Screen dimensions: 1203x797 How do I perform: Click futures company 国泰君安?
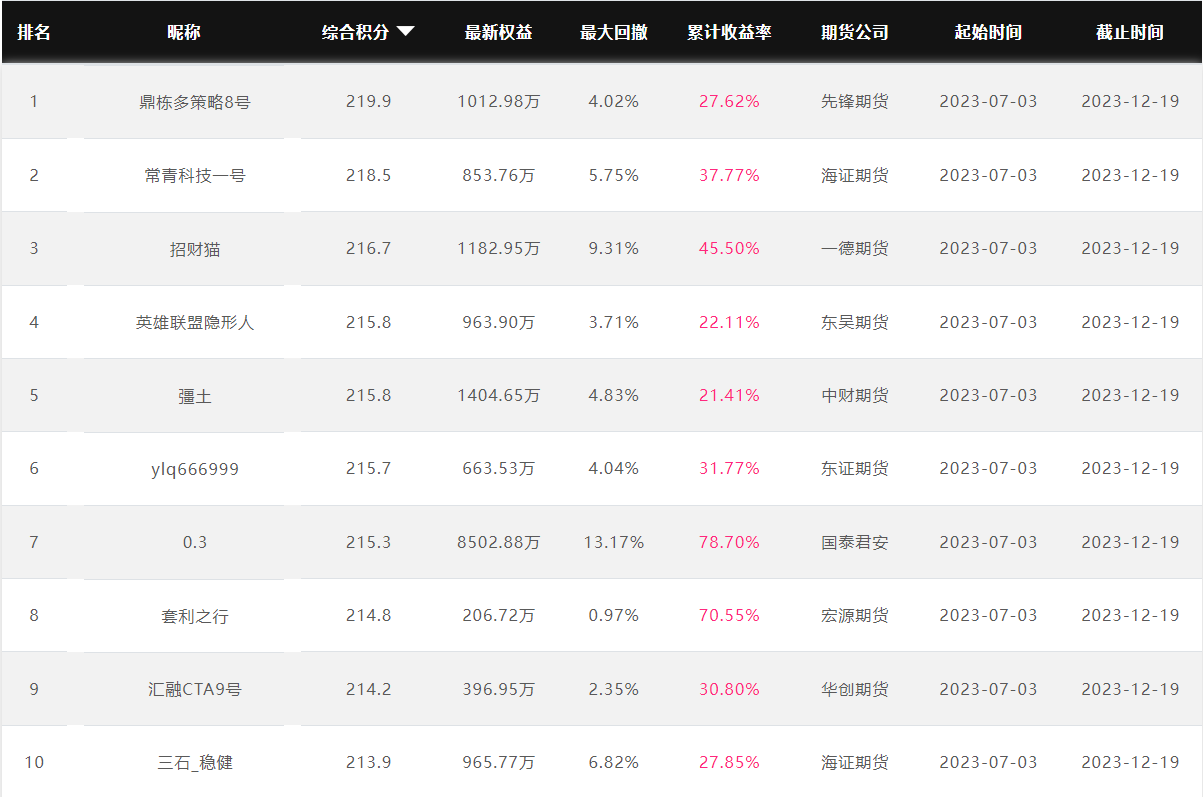pyautogui.click(x=855, y=542)
